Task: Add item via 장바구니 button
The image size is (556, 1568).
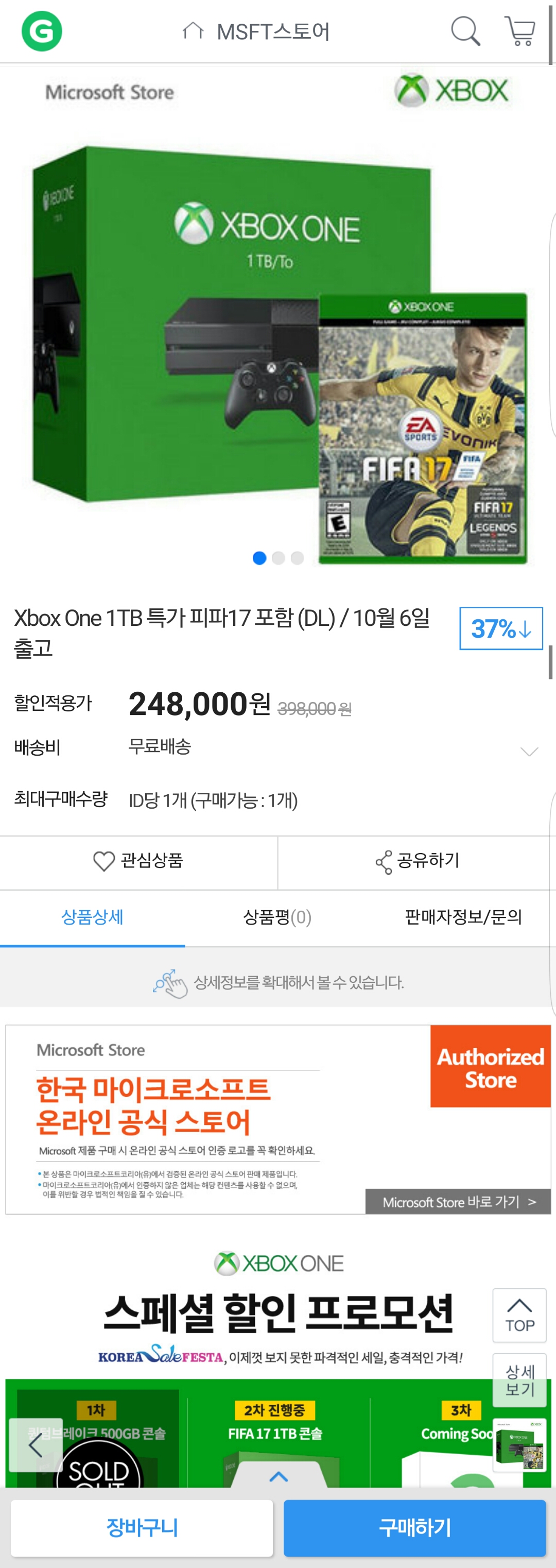Action: (142, 1527)
